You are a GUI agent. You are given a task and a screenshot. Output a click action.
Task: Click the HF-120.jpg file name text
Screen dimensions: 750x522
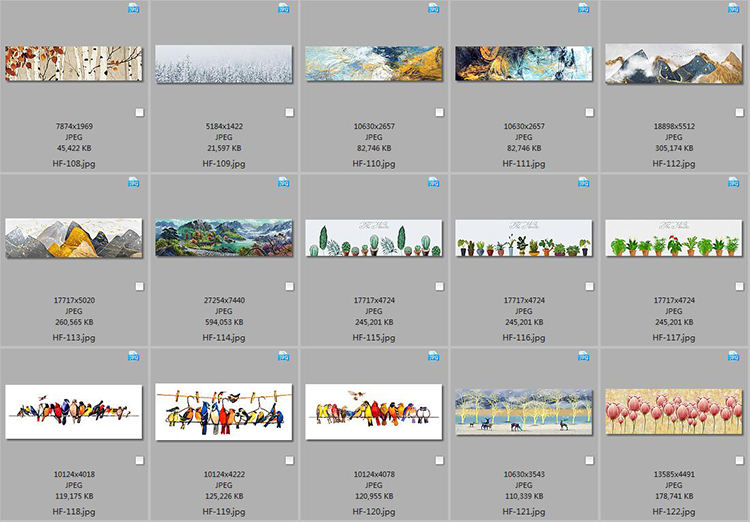(374, 512)
